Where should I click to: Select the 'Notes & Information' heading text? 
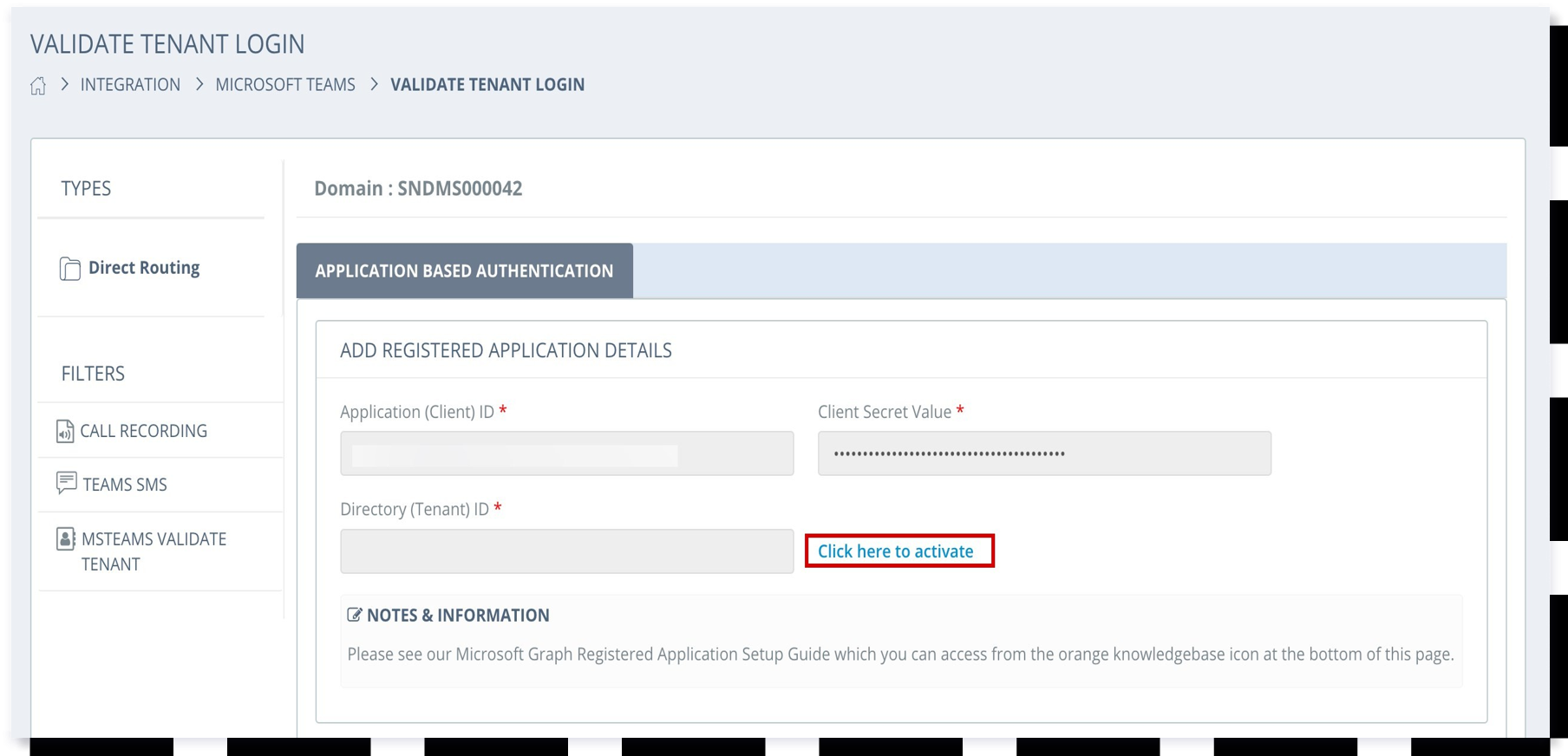[x=458, y=616]
